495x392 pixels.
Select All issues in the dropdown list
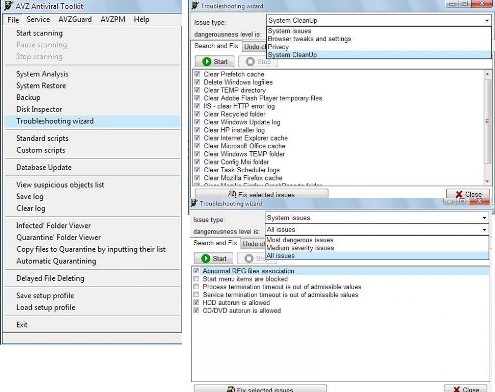(377, 256)
